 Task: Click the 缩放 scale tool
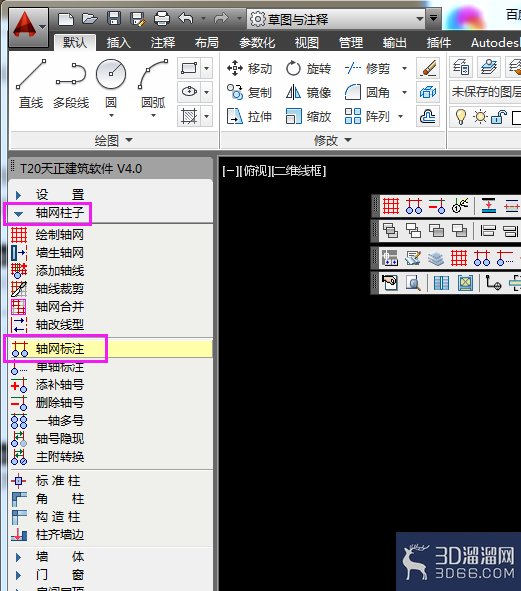(308, 116)
